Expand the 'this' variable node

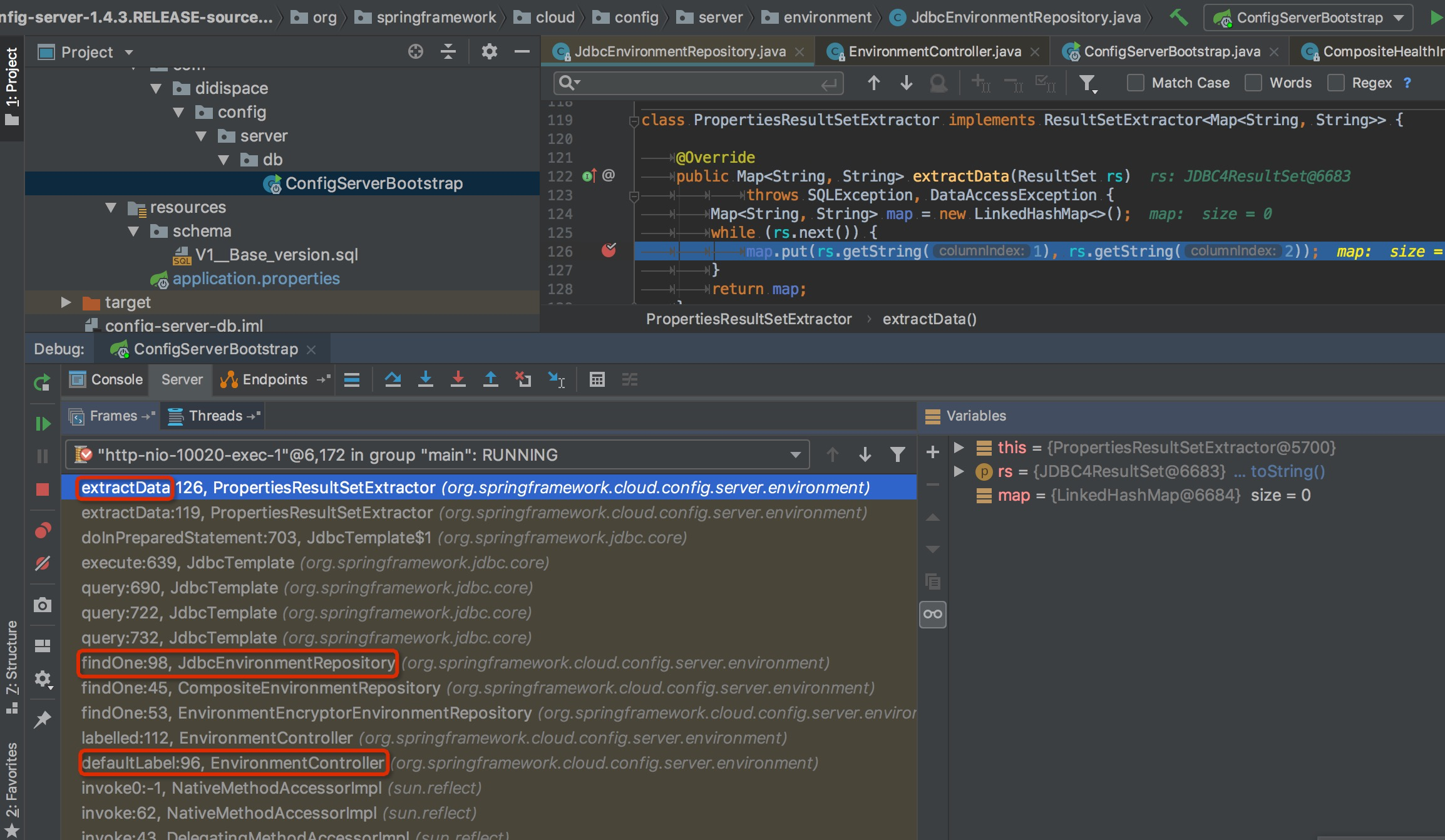(958, 448)
